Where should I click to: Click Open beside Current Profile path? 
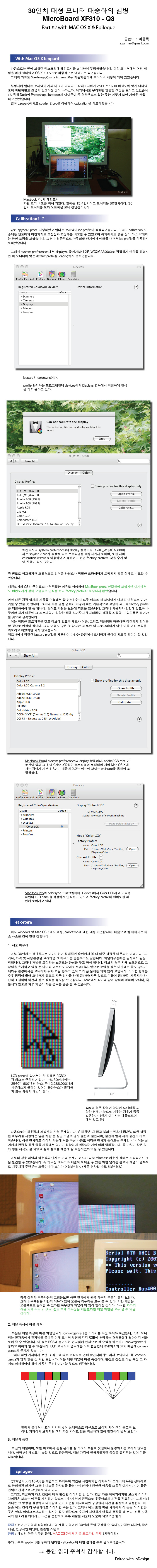coord(132,865)
